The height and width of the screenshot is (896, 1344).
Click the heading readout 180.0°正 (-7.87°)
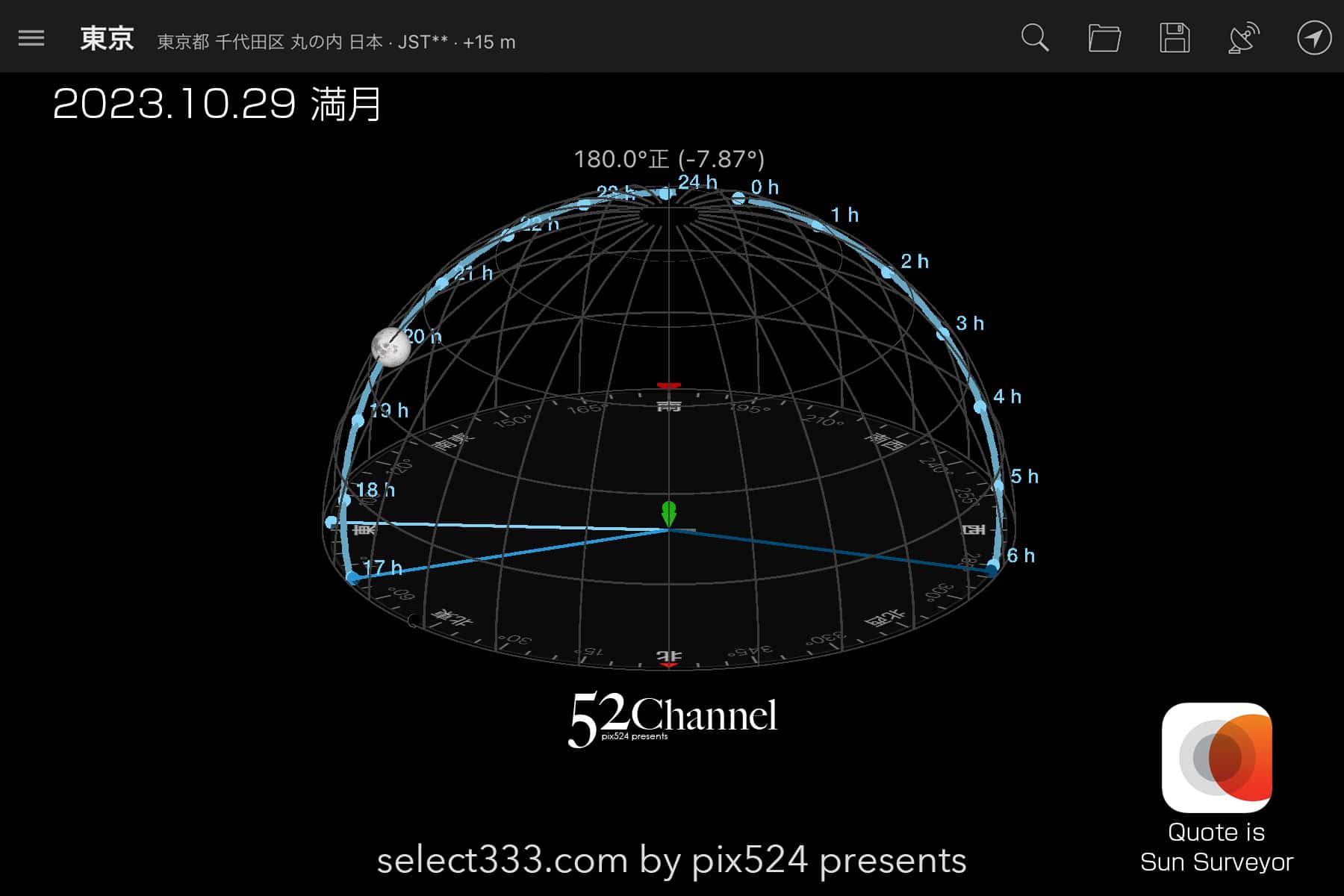click(x=669, y=159)
